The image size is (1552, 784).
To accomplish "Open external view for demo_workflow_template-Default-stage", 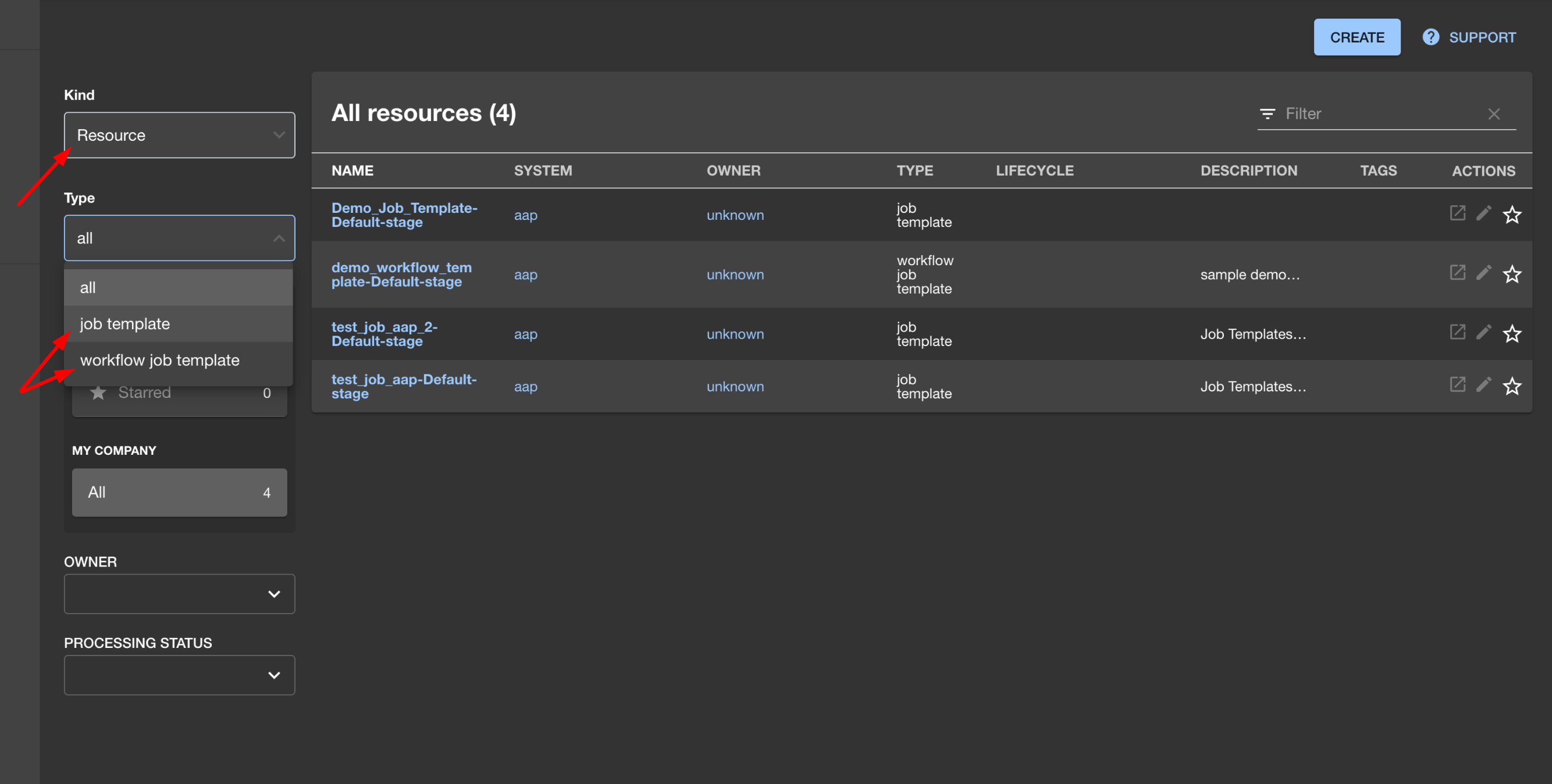I will pyautogui.click(x=1457, y=273).
